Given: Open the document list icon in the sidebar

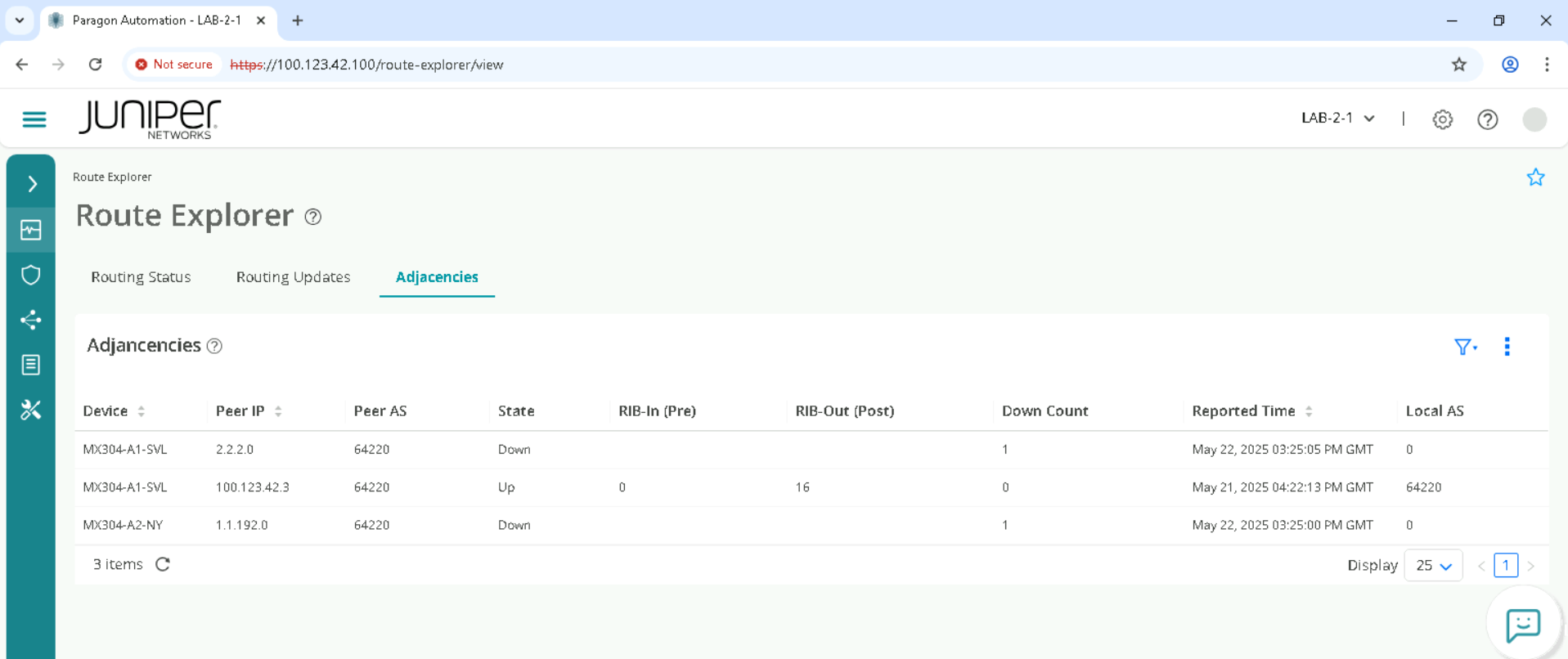Looking at the screenshot, I should coord(31,365).
